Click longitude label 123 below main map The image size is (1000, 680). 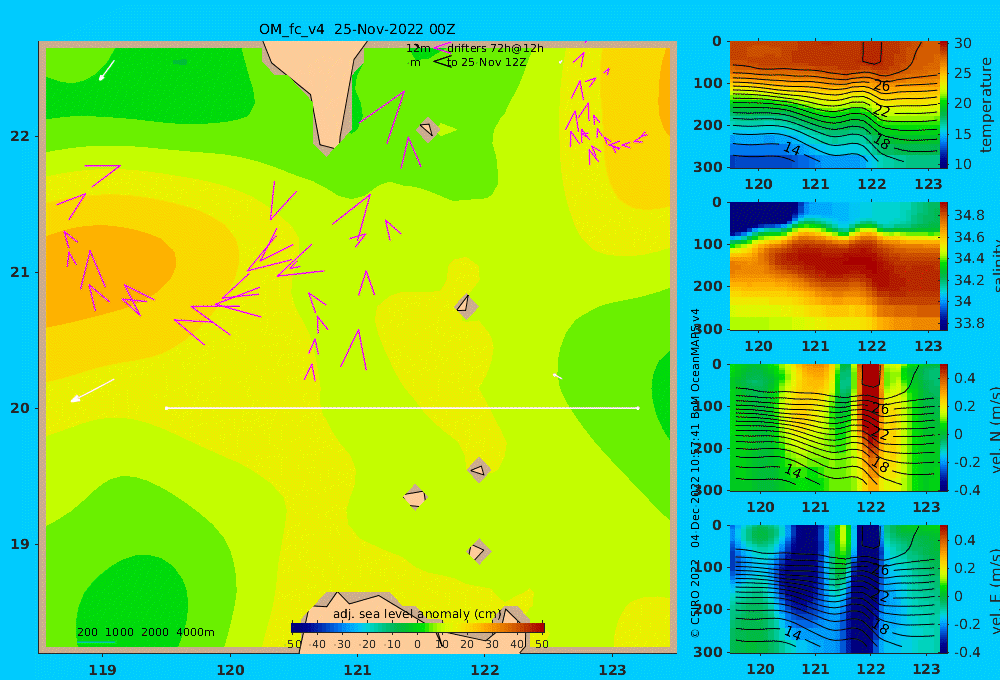(613, 670)
